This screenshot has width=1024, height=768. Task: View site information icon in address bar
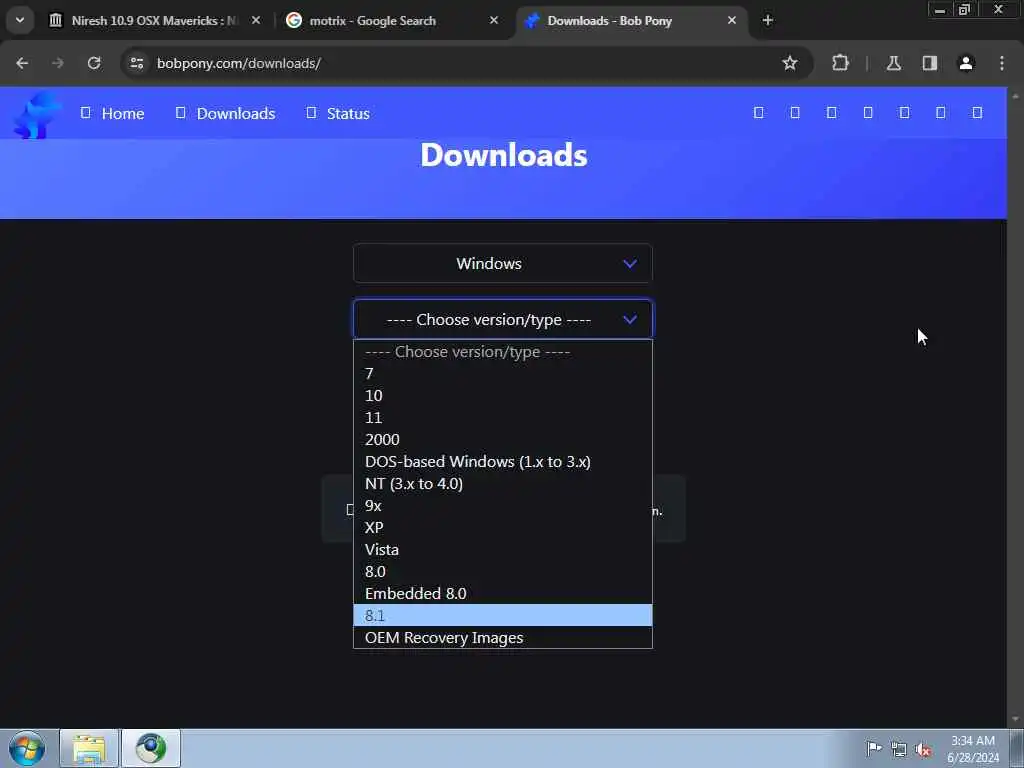click(x=136, y=63)
